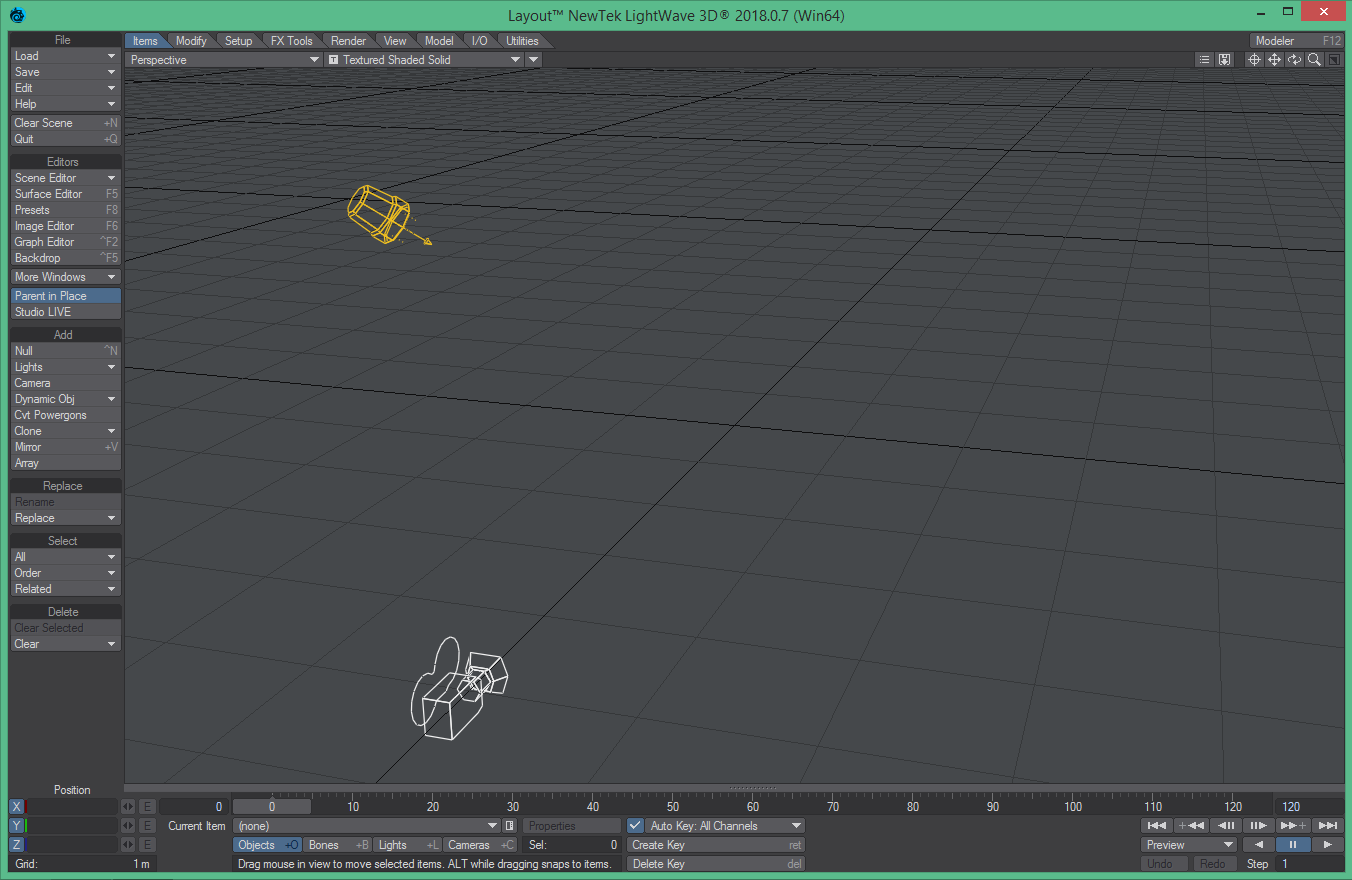Switch to the FX Tools tab
Viewport: 1352px width, 880px height.
coord(292,41)
